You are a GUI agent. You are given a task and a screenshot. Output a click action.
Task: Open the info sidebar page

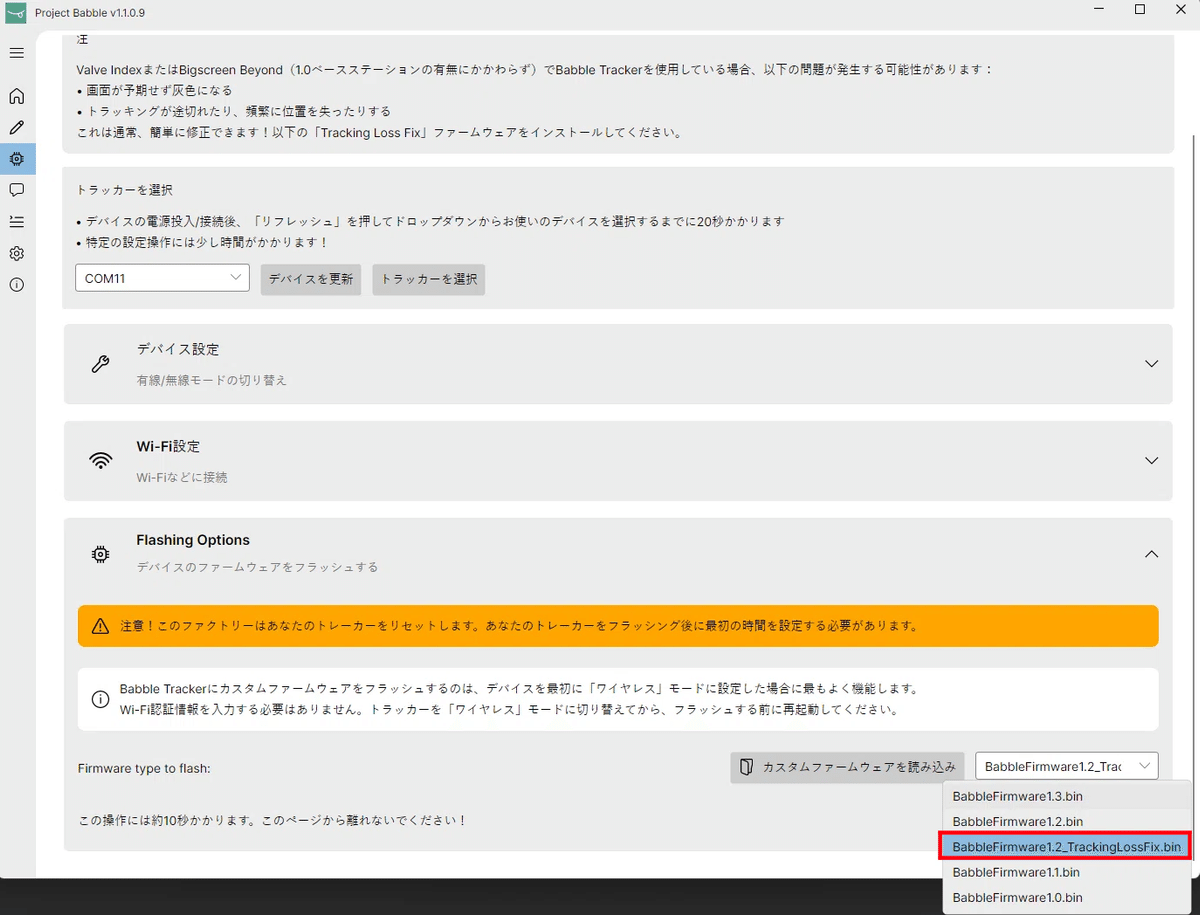[x=17, y=285]
